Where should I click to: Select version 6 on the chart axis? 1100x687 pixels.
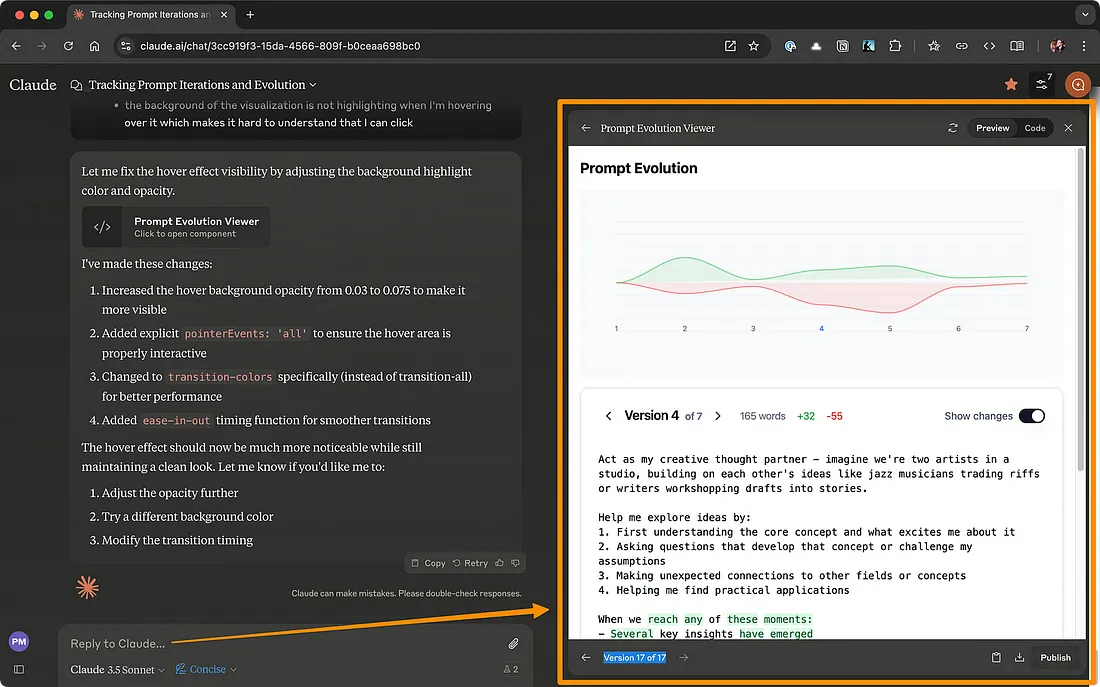coord(958,329)
